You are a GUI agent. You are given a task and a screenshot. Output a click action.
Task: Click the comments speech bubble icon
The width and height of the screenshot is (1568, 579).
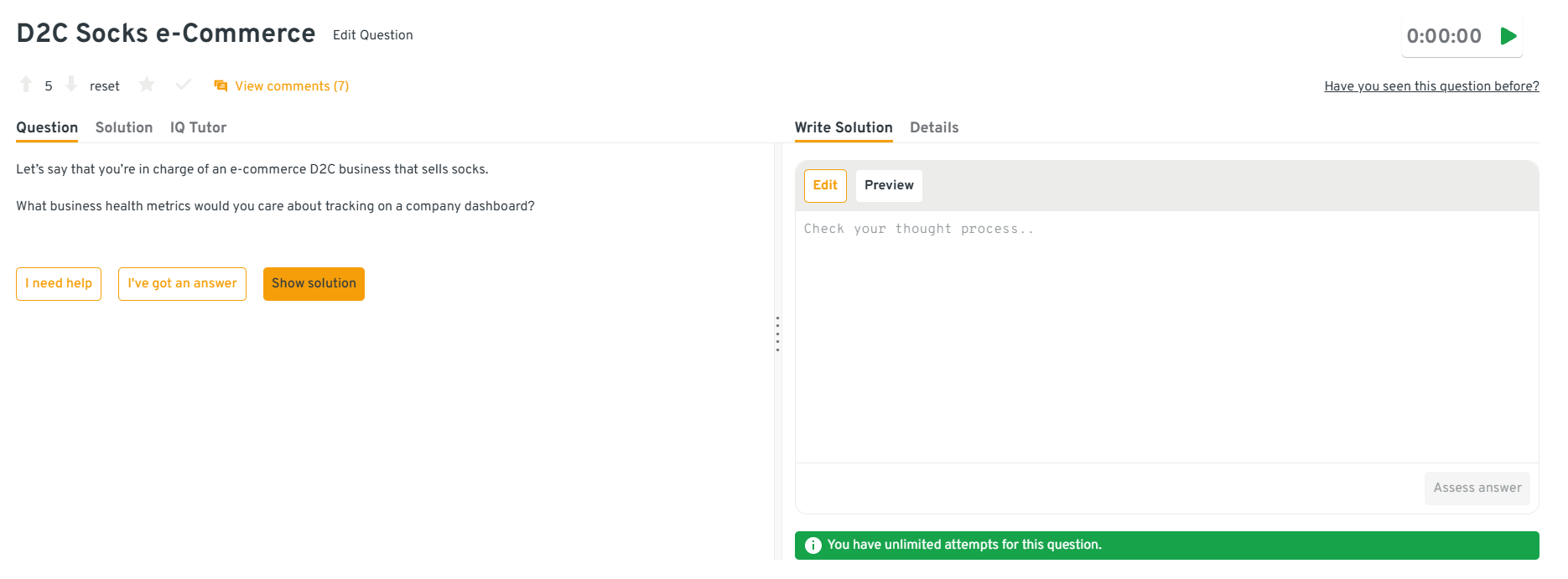click(x=221, y=85)
